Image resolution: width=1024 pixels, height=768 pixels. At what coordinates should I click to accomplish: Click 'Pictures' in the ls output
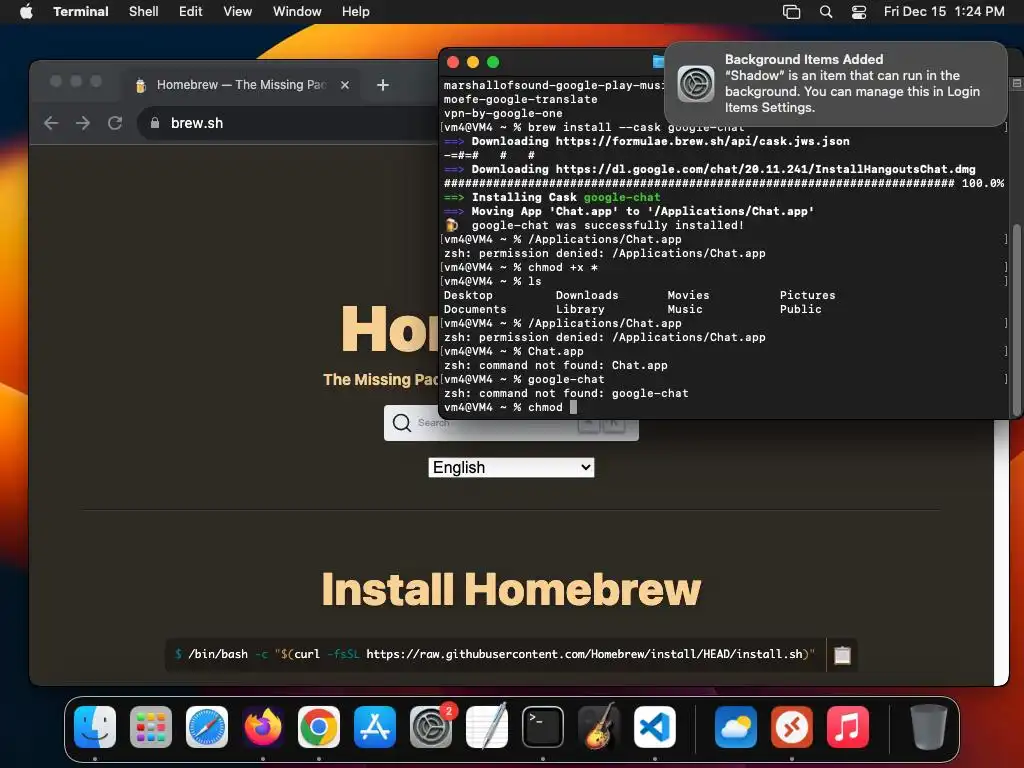[x=807, y=295]
